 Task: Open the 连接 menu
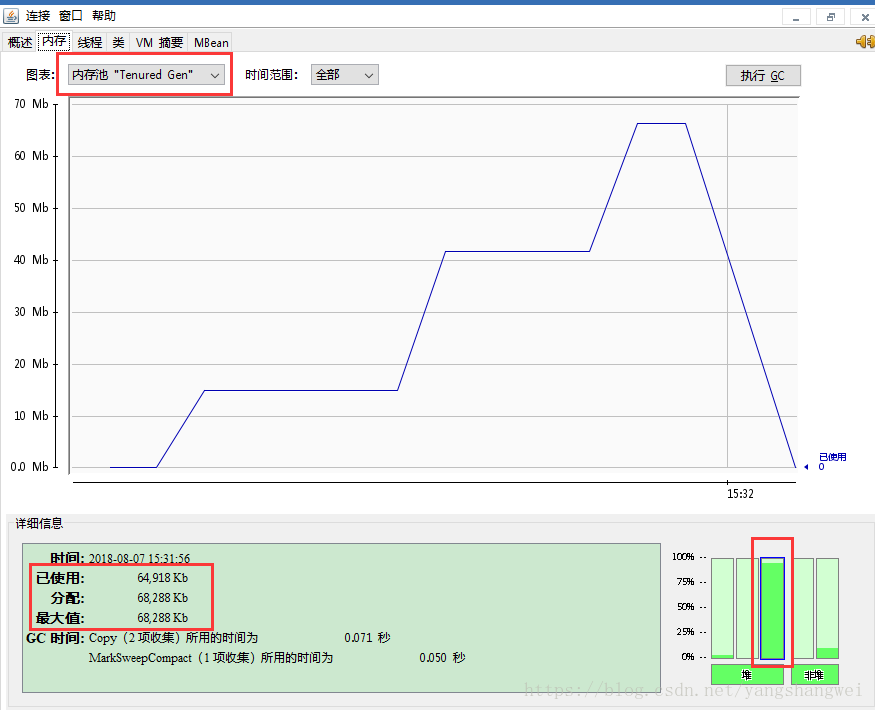pos(38,16)
